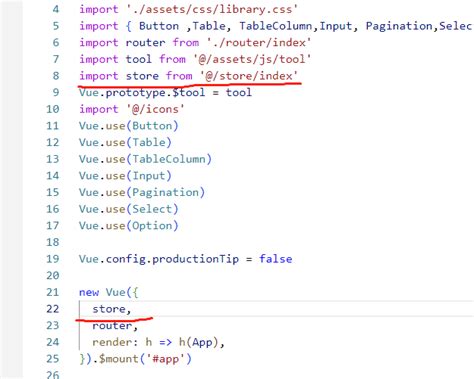Click line number 20 in the gutter

pos(53,276)
